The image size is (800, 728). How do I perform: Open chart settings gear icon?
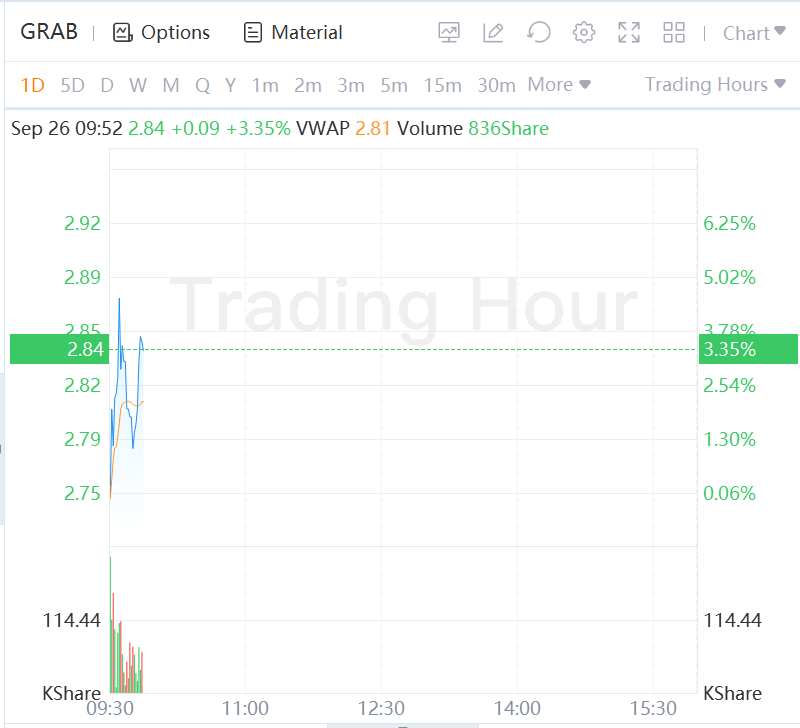[x=584, y=33]
